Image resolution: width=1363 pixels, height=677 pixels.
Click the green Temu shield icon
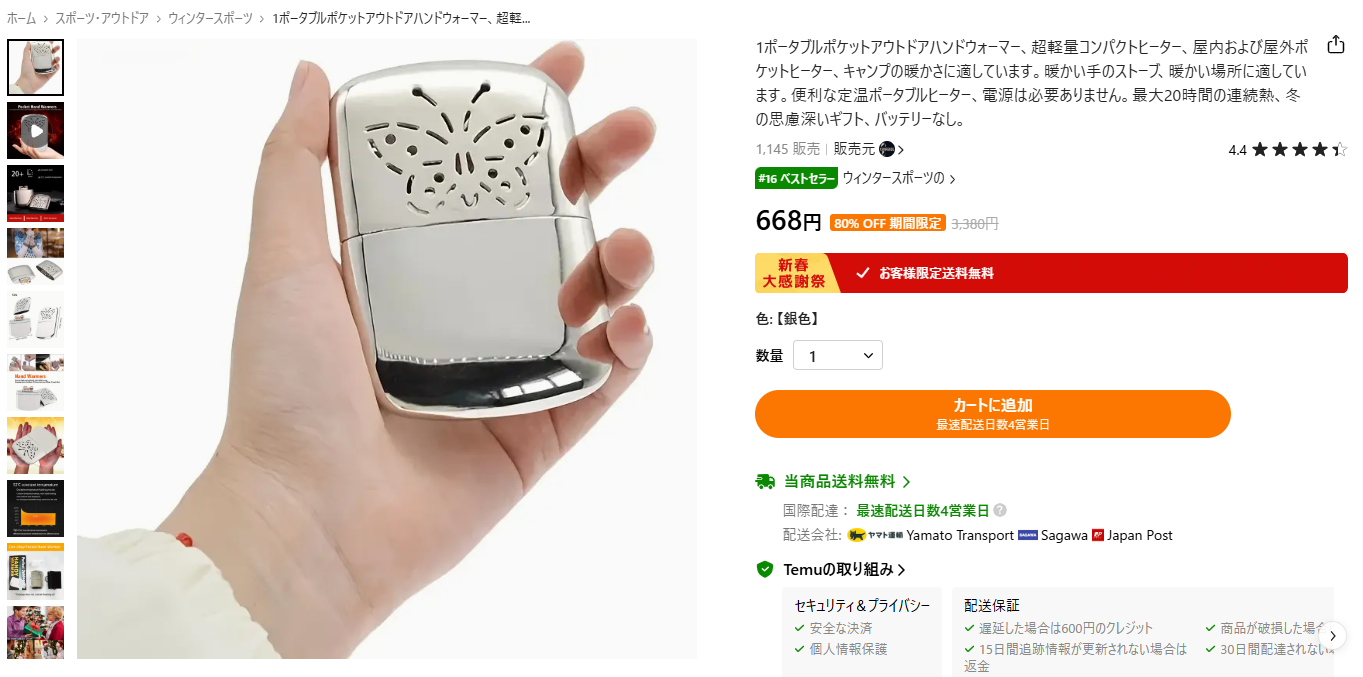pos(765,569)
